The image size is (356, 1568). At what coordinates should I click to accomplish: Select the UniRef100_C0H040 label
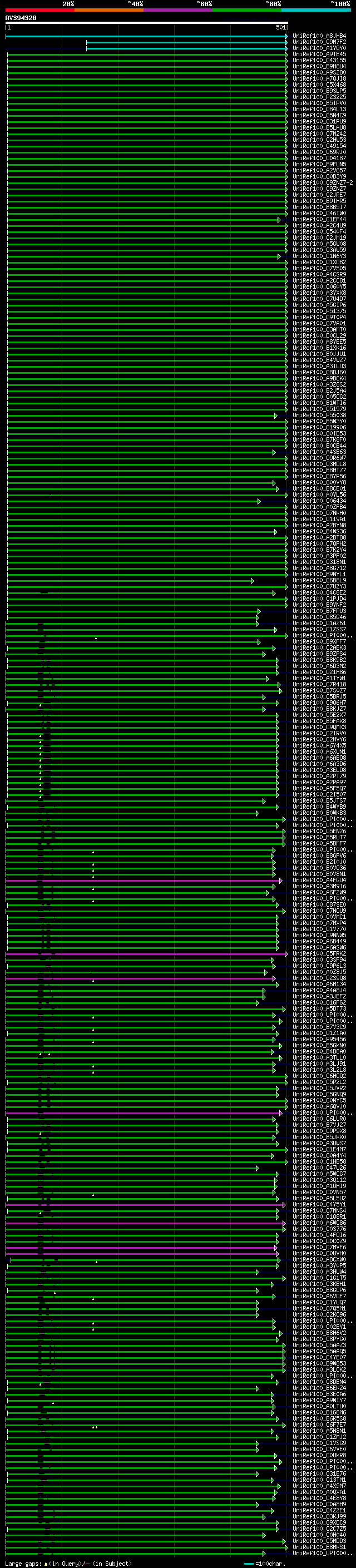[x=319, y=1535]
